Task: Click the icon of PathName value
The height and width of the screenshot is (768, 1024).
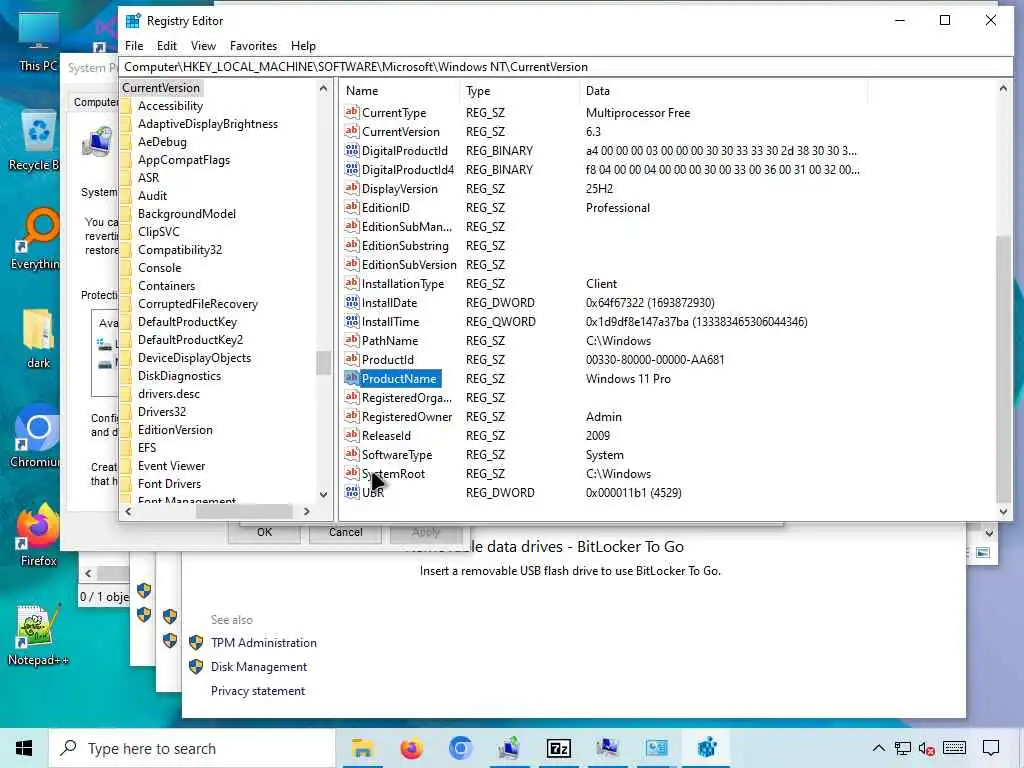Action: coord(351,340)
